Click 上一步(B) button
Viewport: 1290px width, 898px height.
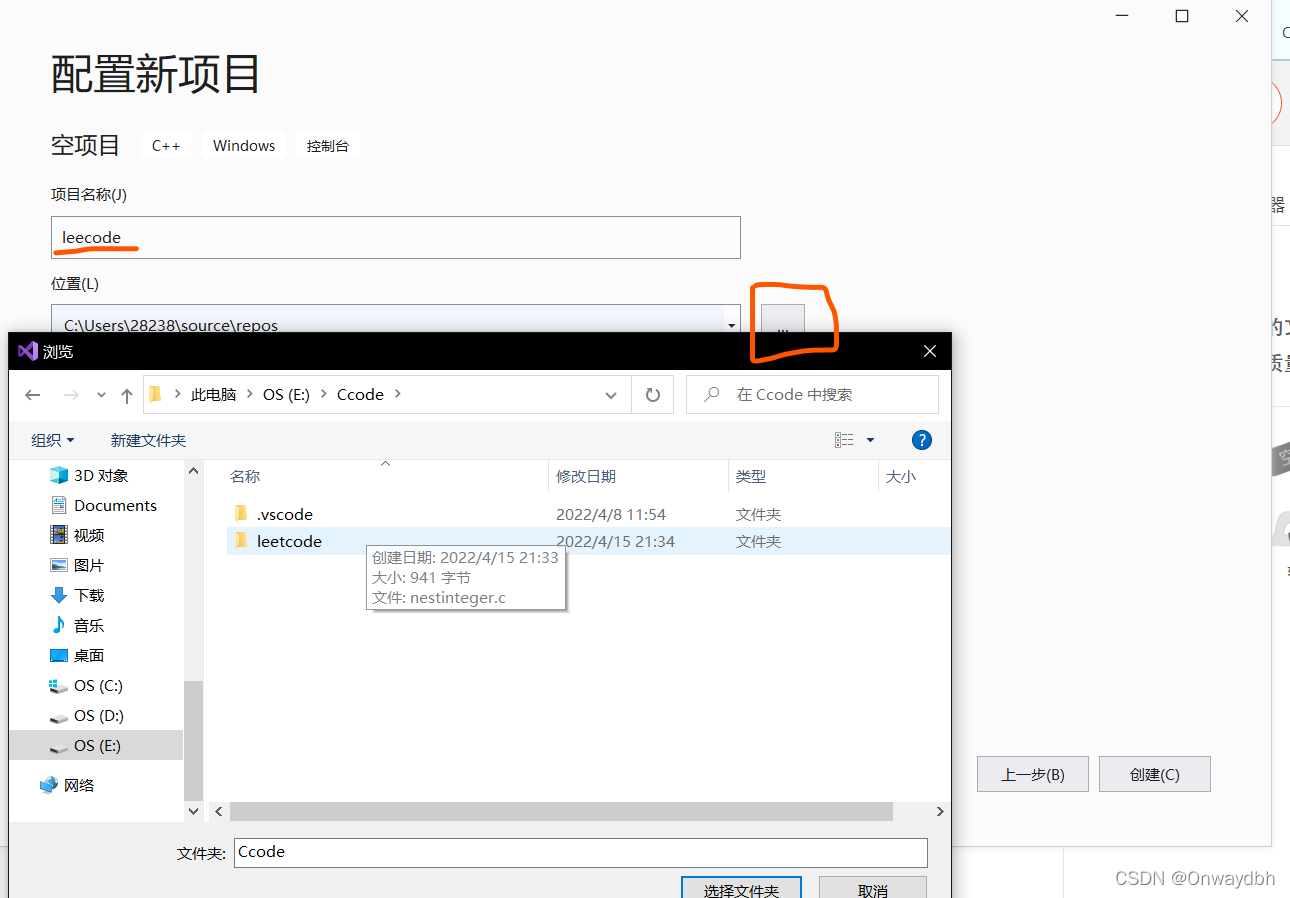[x=1033, y=774]
